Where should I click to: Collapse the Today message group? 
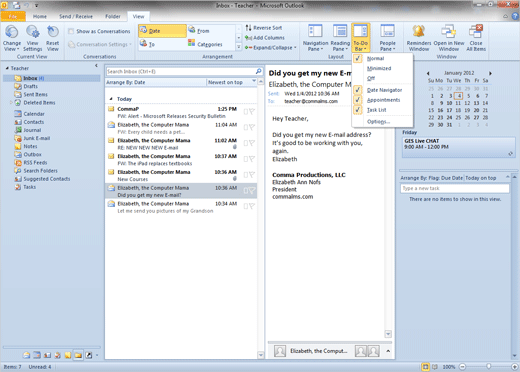pos(111,99)
